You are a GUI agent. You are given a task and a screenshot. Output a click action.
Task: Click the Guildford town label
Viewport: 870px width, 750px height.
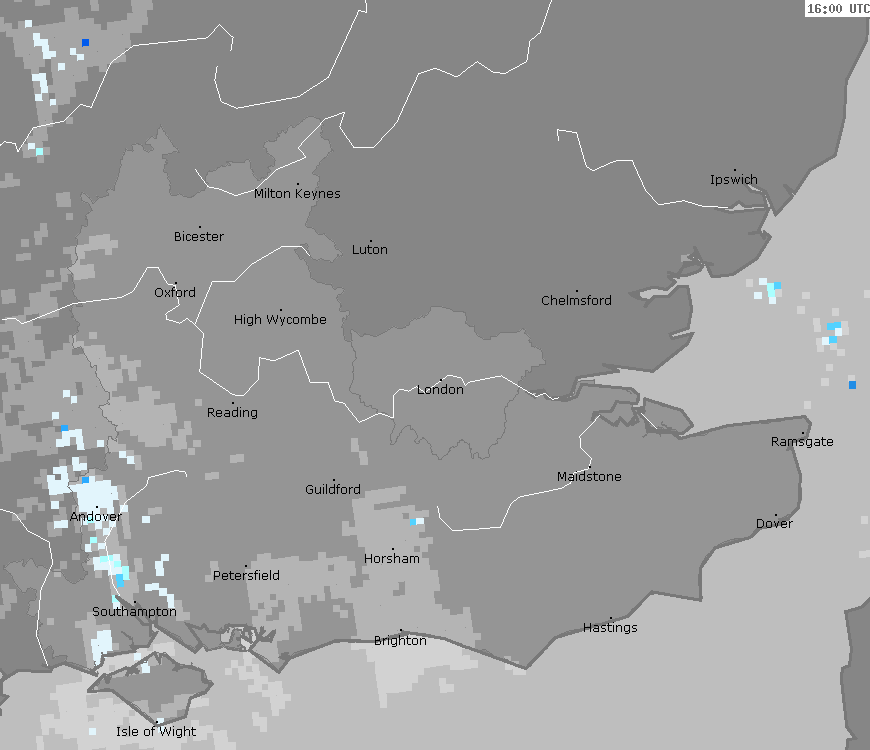(333, 489)
